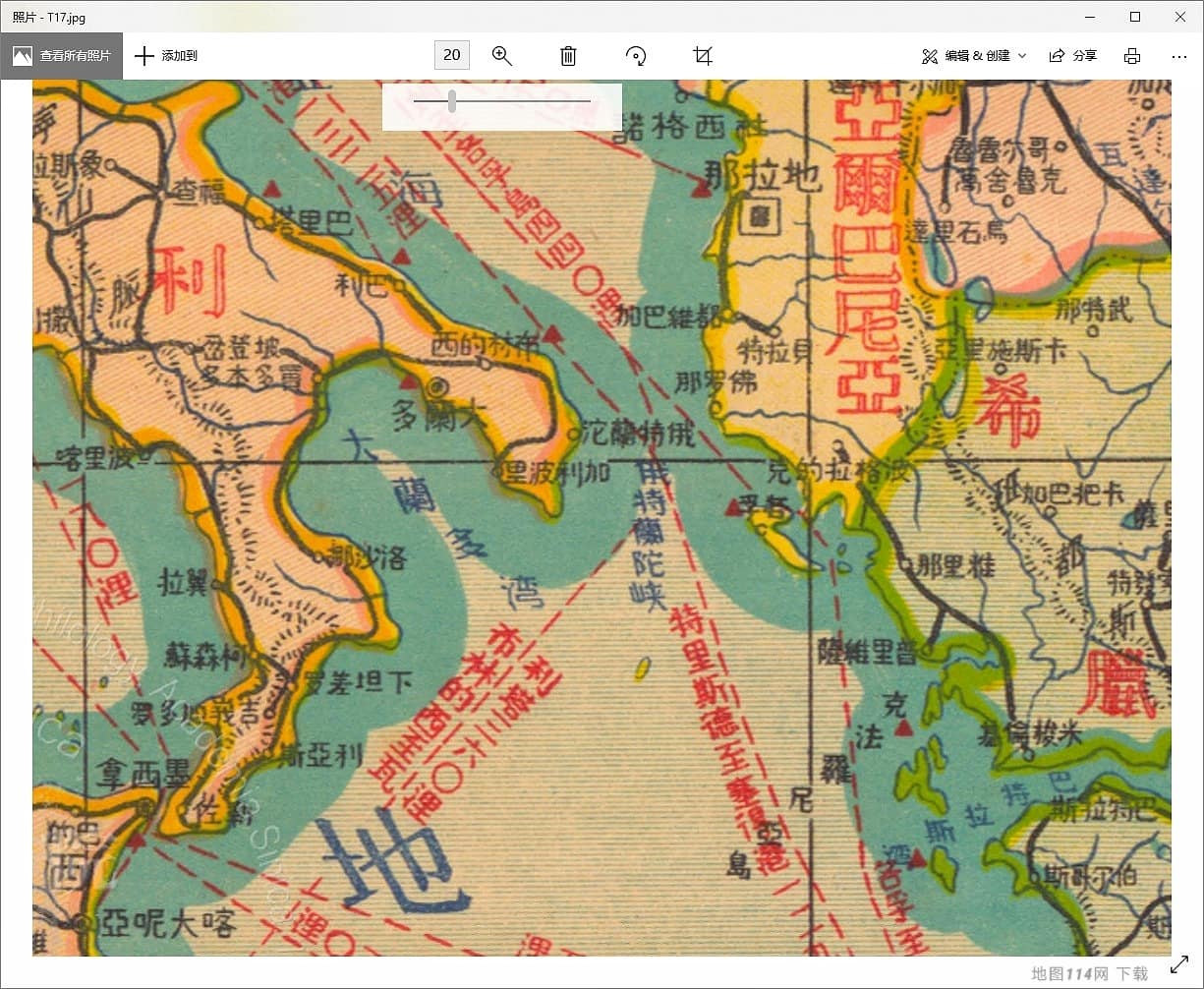Click 查看所有照片 to see all photos
1204x989 pixels.
pyautogui.click(x=62, y=56)
